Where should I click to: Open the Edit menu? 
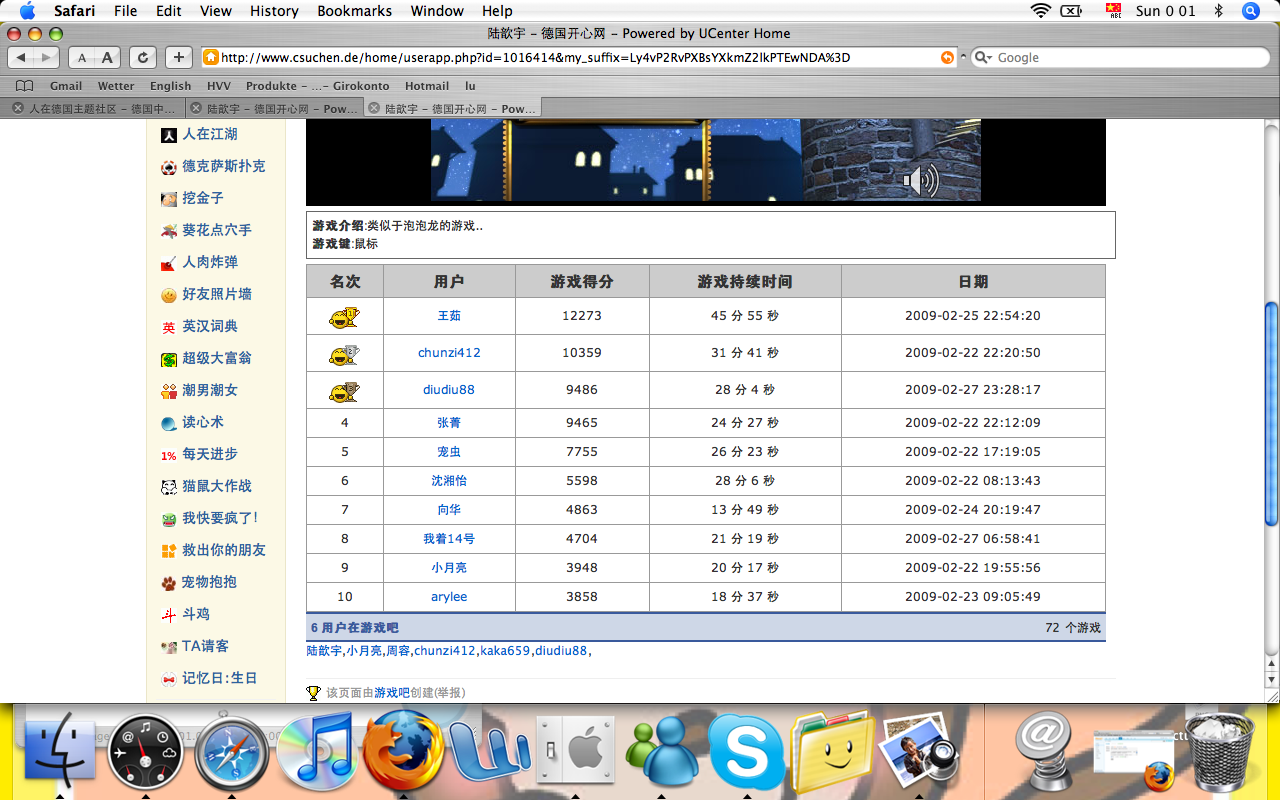coord(169,11)
